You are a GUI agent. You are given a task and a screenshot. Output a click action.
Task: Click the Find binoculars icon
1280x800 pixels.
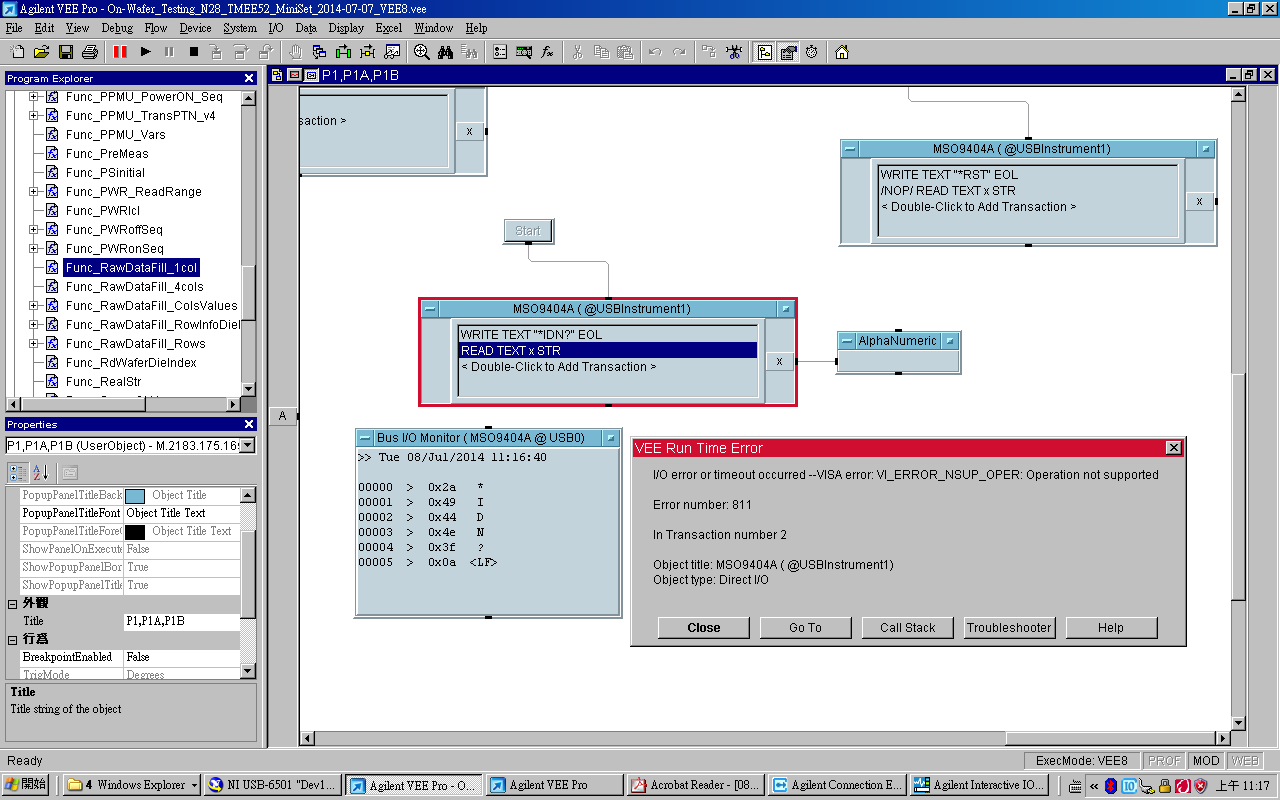(x=446, y=52)
